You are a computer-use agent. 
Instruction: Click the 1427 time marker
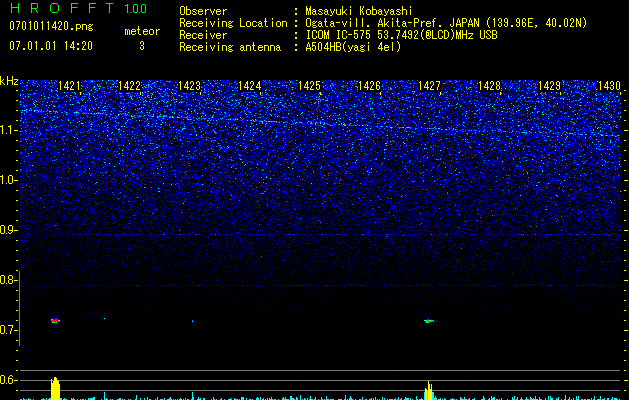430,86
